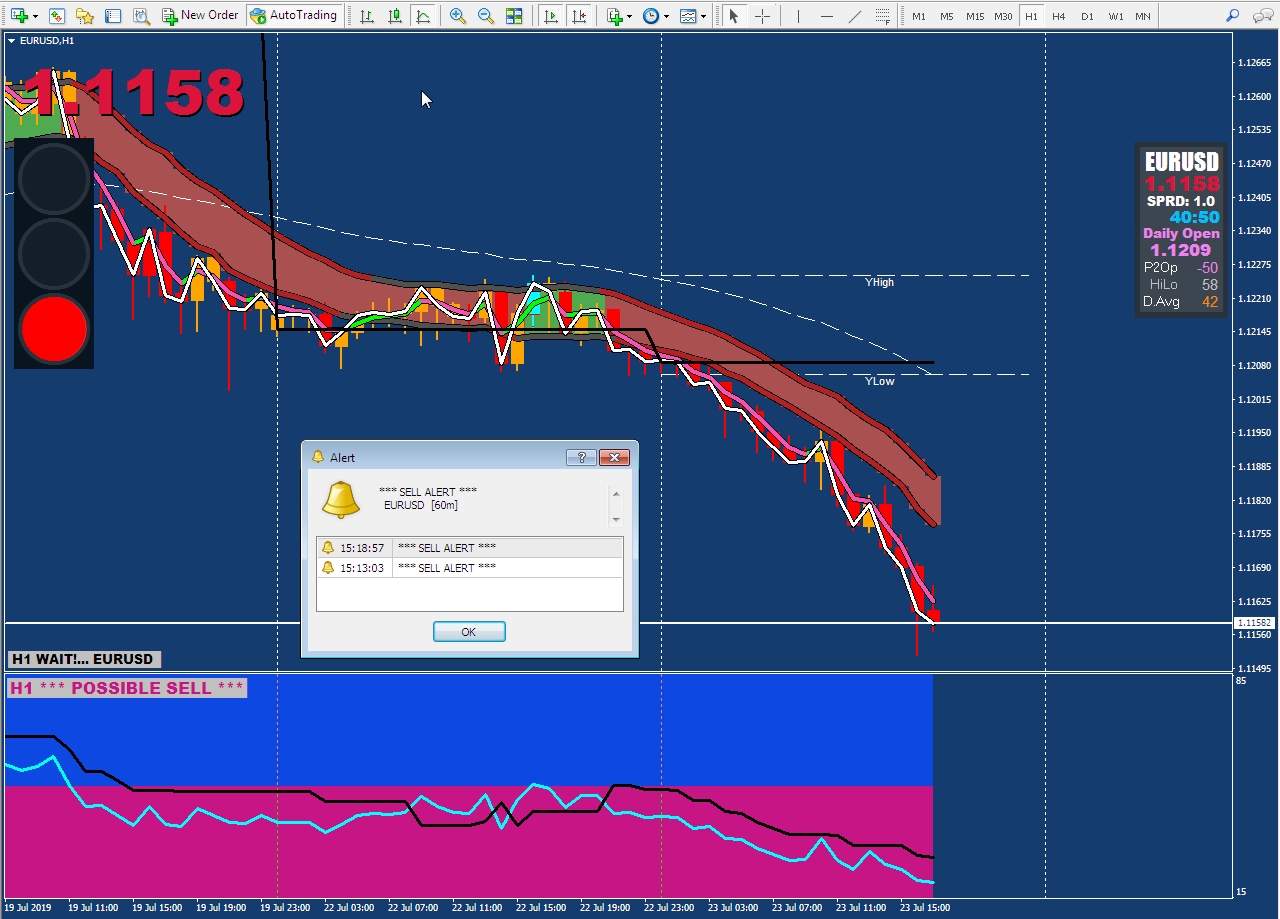Draw a vertical line tool

click(x=798, y=16)
